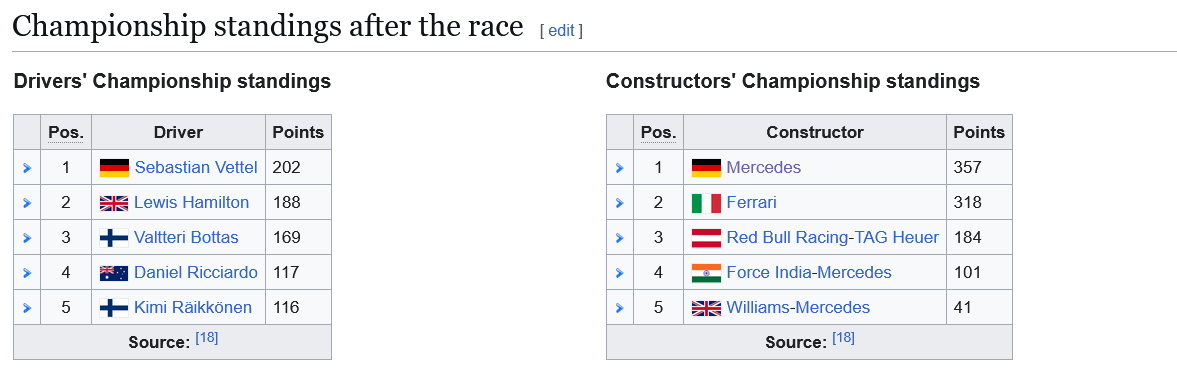This screenshot has width=1177, height=392.
Task: Click source citation 18 under drivers table
Action: pos(206,338)
